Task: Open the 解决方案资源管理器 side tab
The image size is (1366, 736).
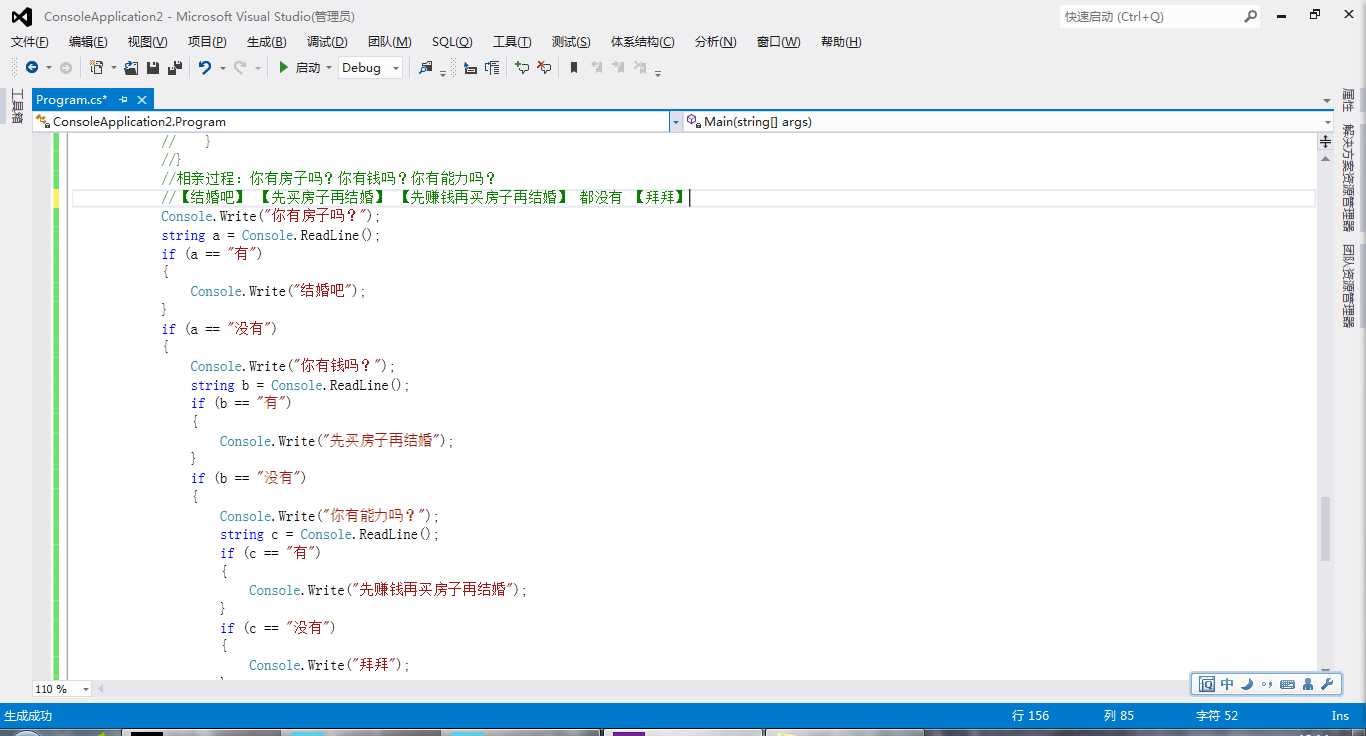Action: click(x=1348, y=177)
